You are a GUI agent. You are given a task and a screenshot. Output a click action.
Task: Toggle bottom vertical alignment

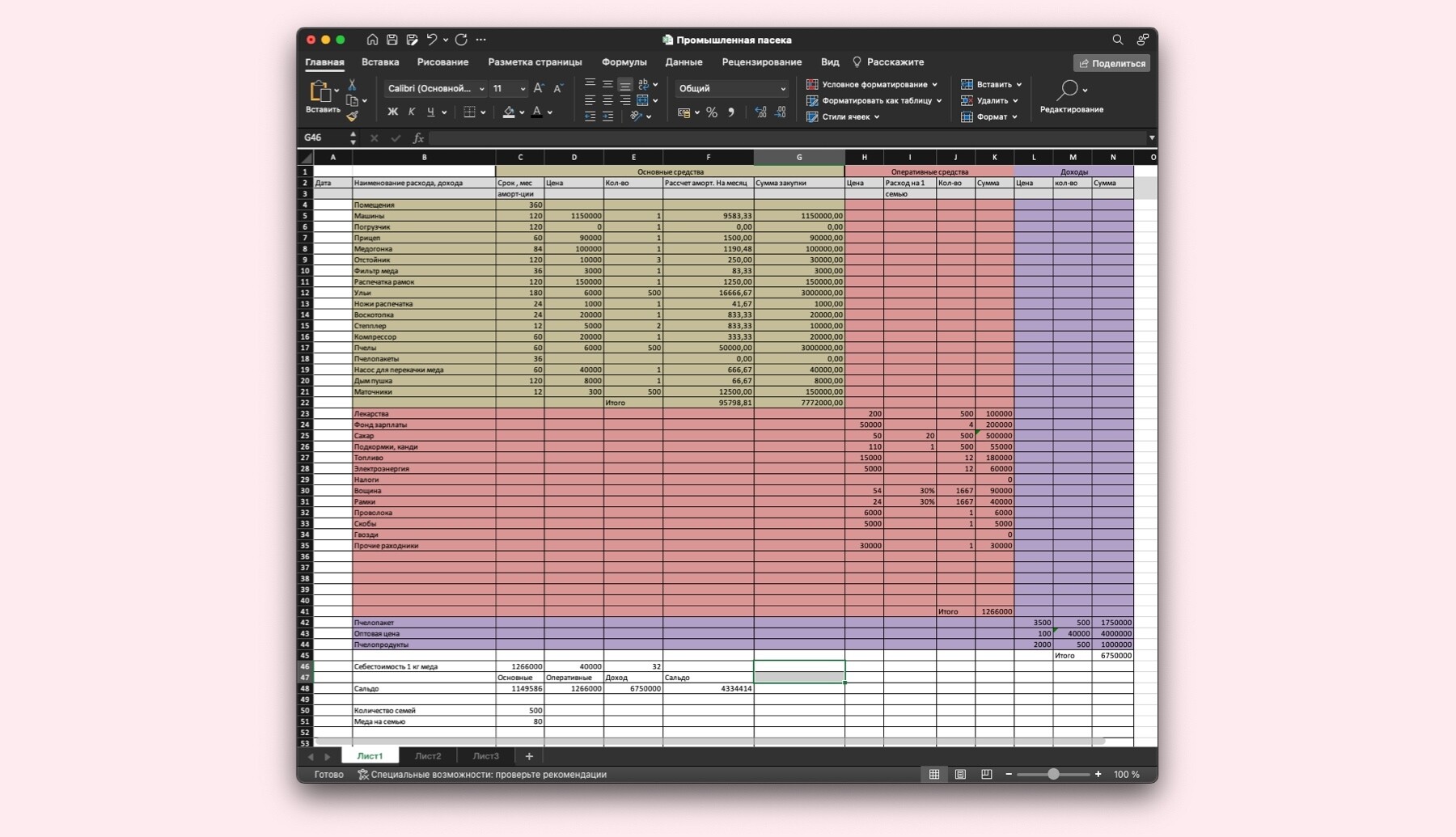click(x=625, y=84)
